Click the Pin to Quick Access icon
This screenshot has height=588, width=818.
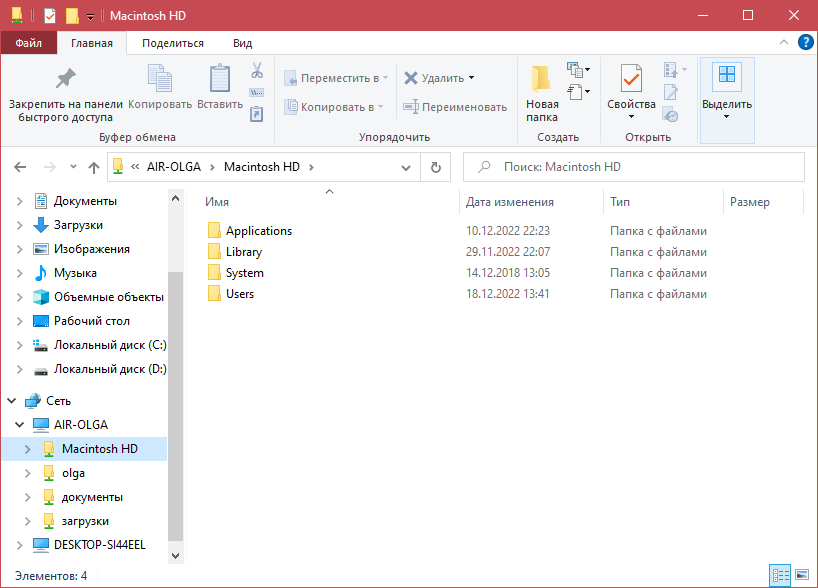pyautogui.click(x=65, y=79)
